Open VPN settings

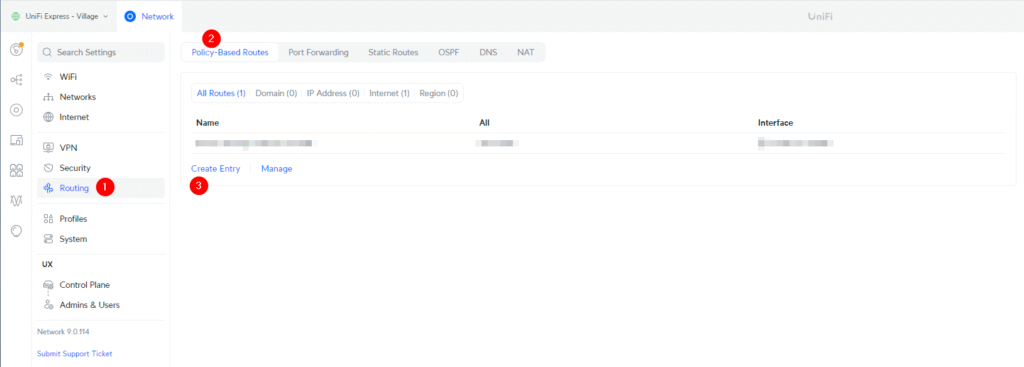click(101, 148)
